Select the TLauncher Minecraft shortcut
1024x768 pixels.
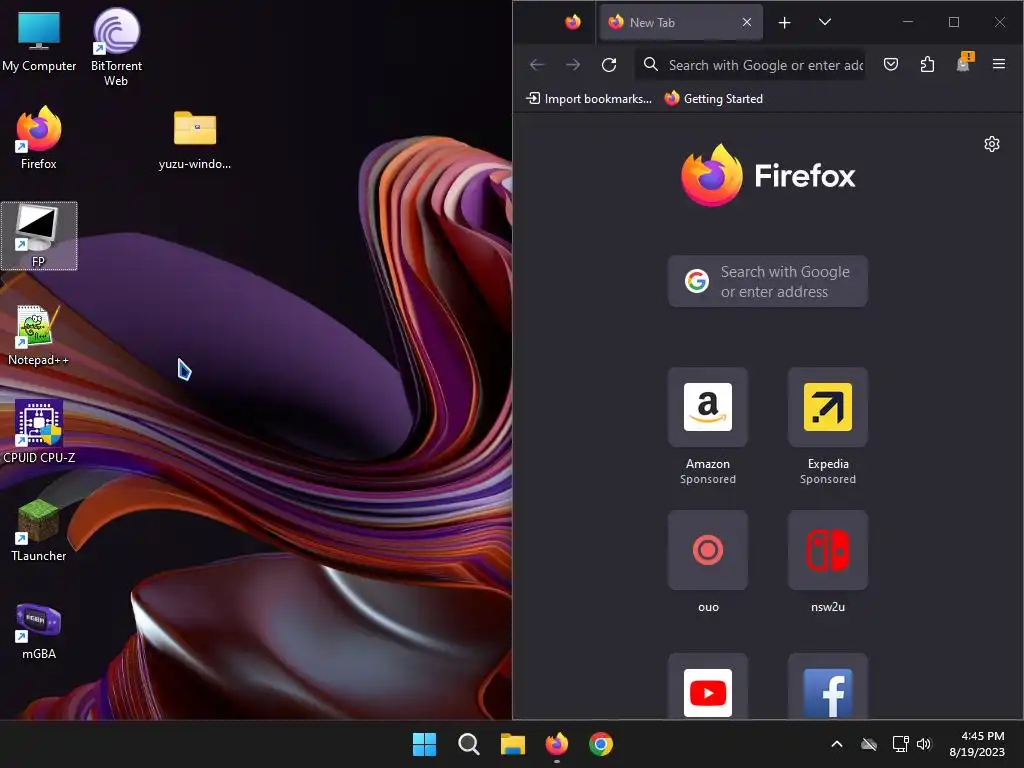point(39,530)
